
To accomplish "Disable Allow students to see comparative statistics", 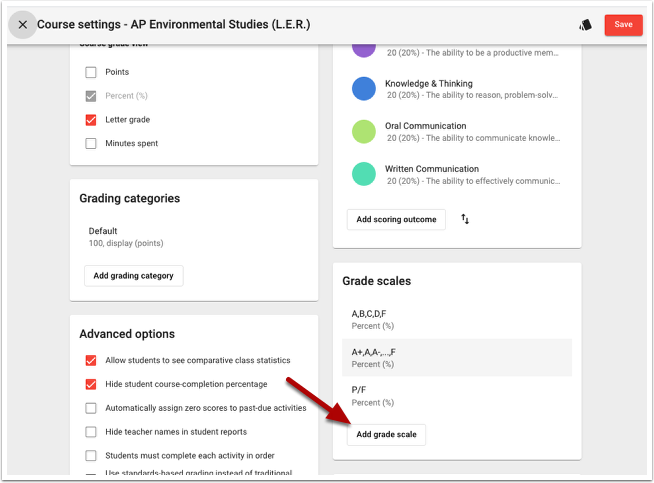I will 91,360.
